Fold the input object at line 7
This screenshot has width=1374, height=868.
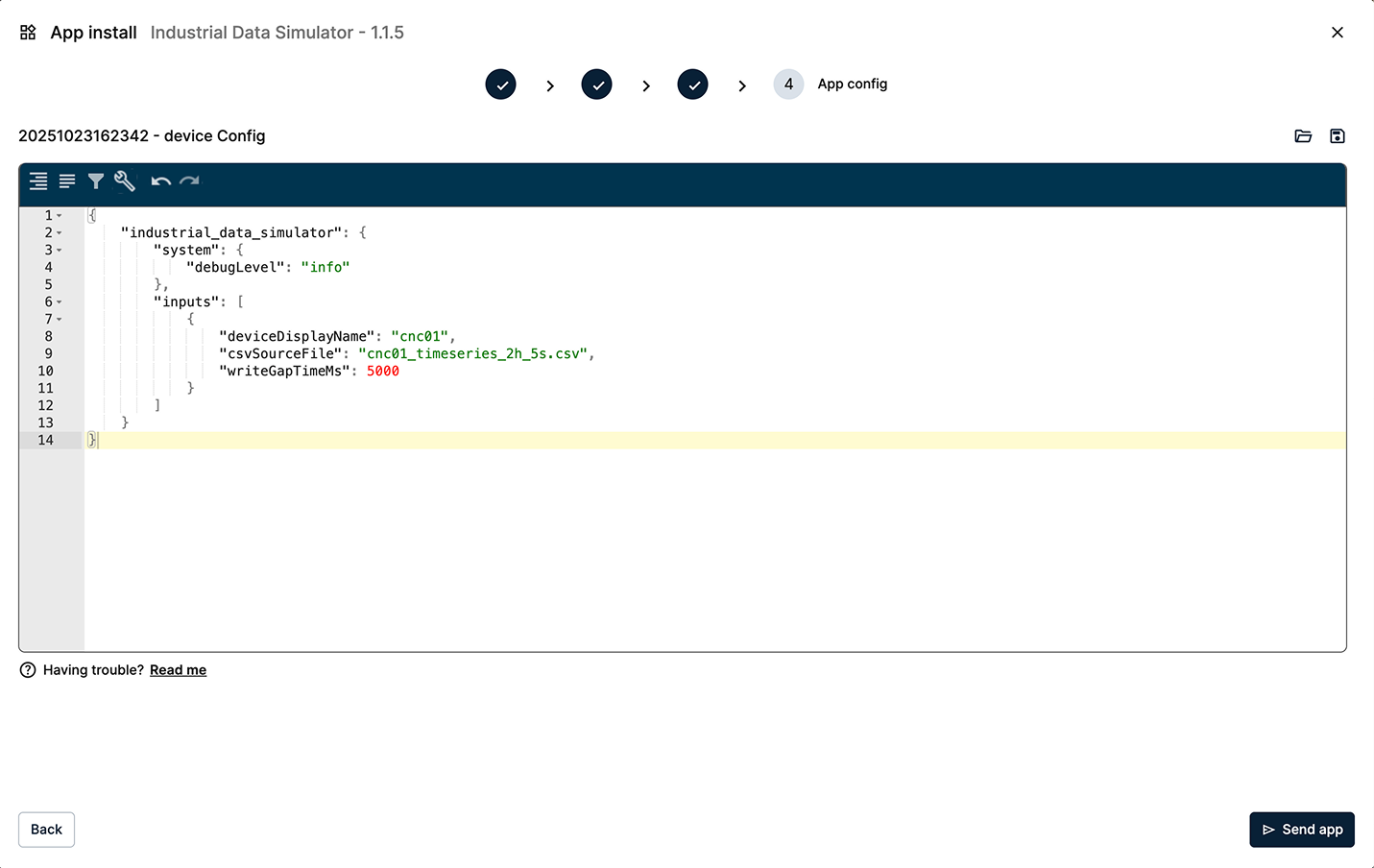pos(60,320)
